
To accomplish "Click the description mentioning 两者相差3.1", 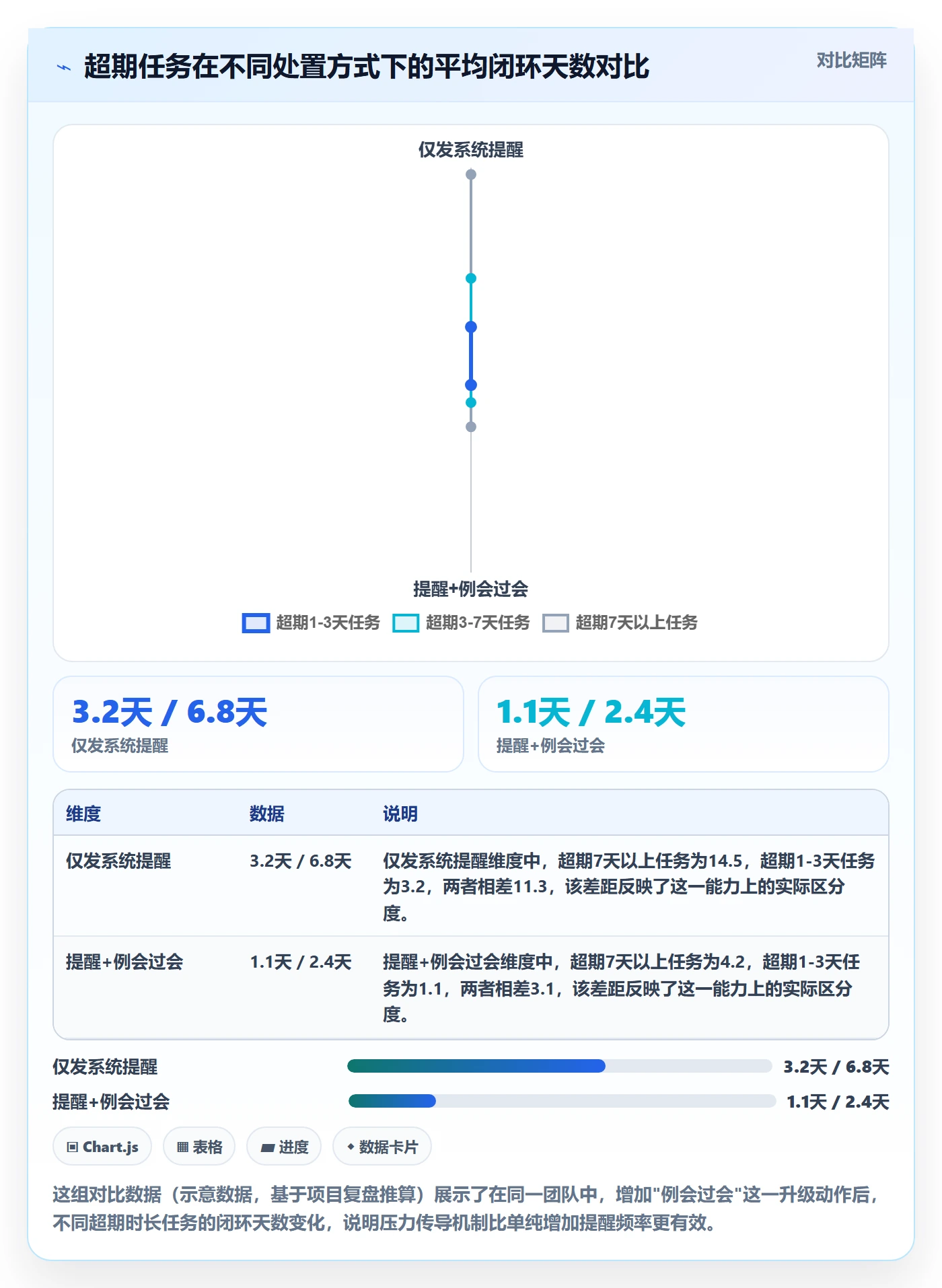I will pos(622,988).
